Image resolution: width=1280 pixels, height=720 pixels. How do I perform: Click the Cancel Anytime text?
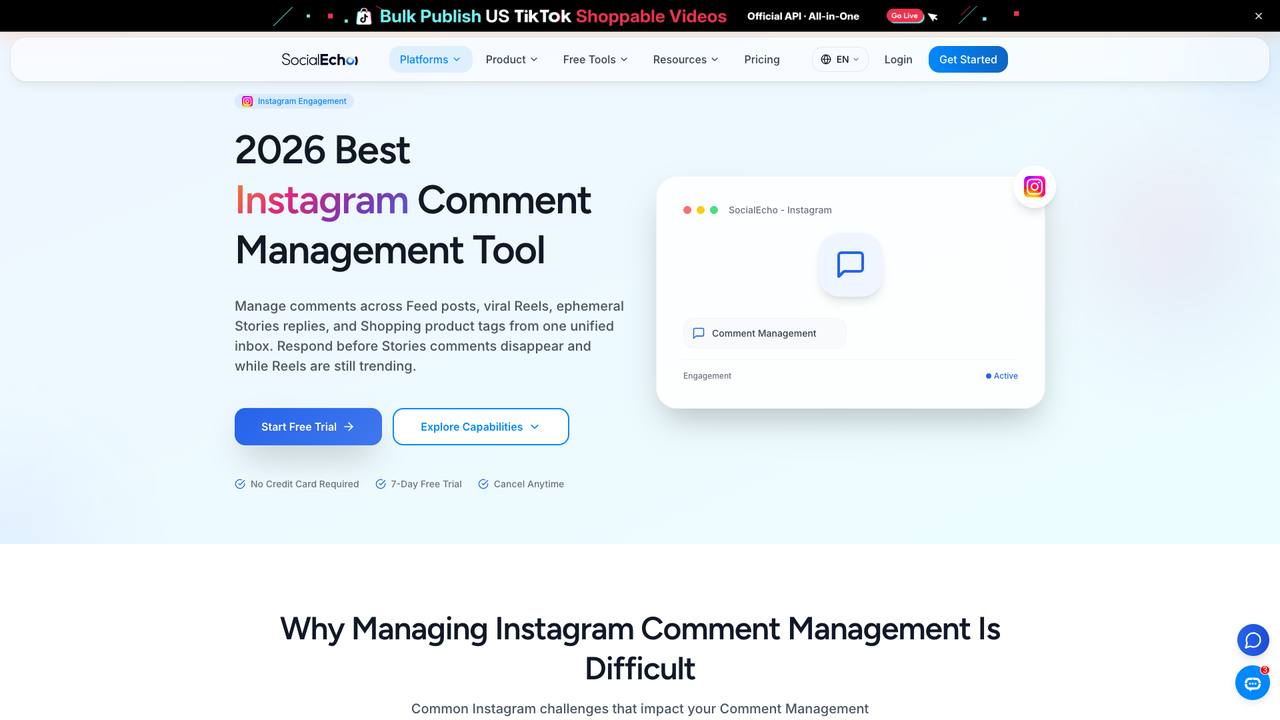529,484
